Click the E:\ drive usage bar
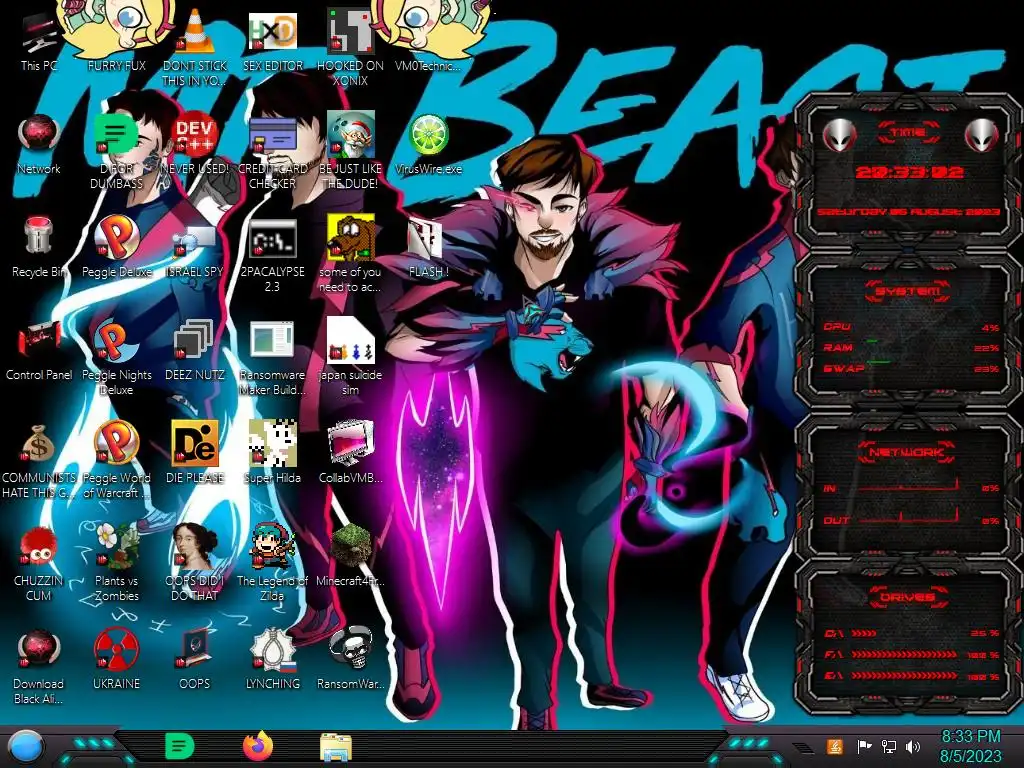Screen dimensions: 1024x768 (912, 676)
